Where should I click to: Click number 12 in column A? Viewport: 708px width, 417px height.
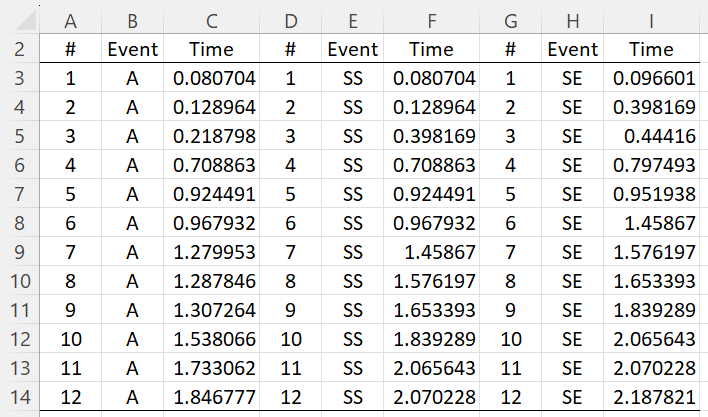[70, 397]
